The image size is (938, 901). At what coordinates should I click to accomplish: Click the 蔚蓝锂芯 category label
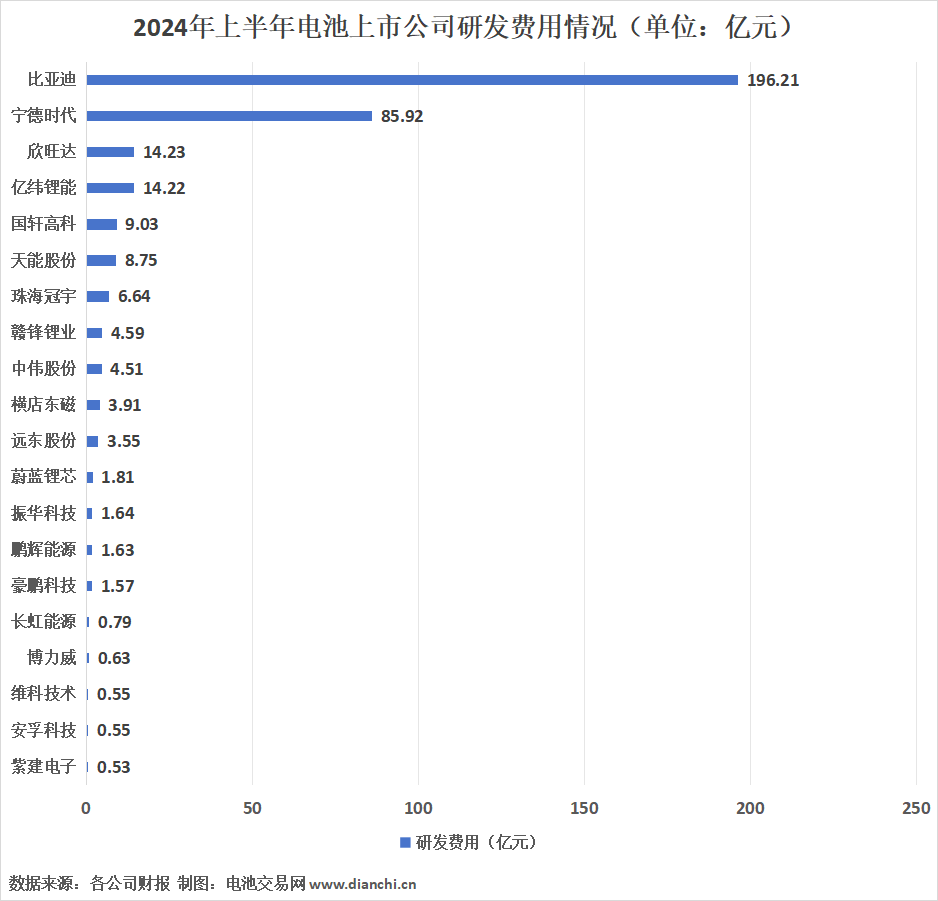click(44, 477)
